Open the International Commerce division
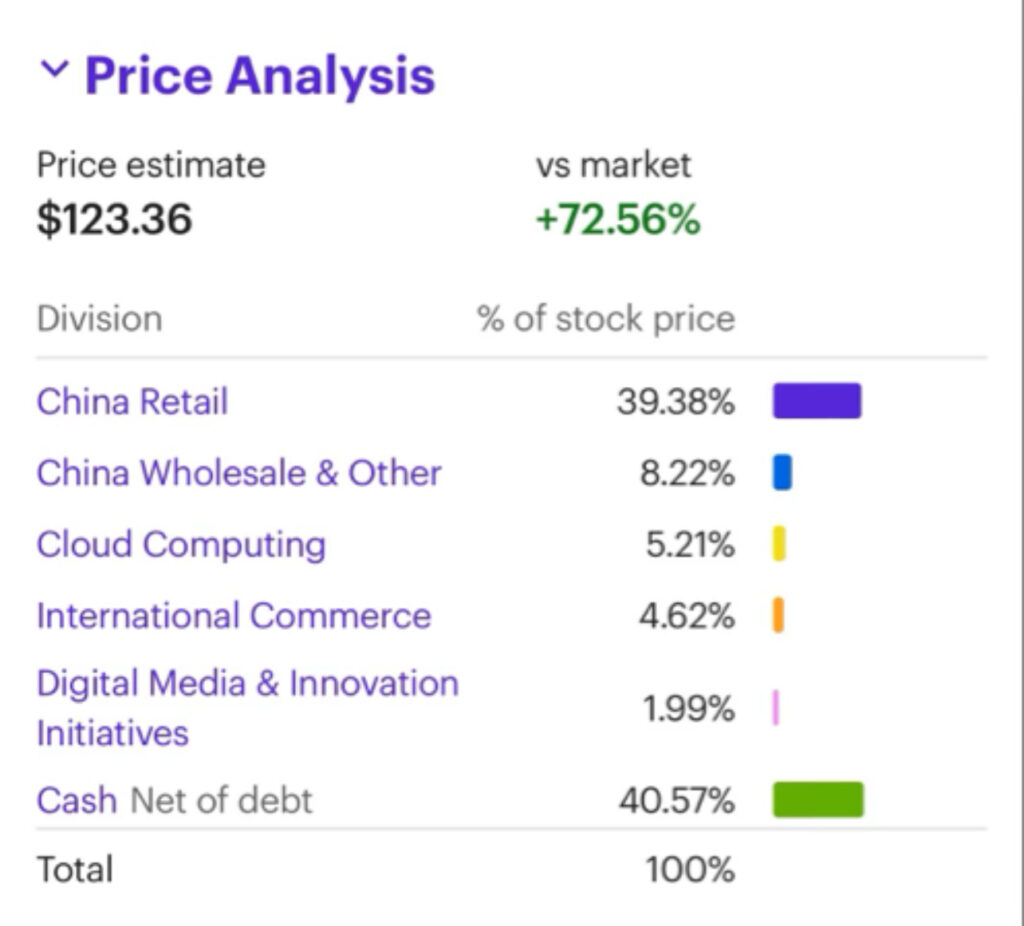The image size is (1024, 926). click(233, 615)
